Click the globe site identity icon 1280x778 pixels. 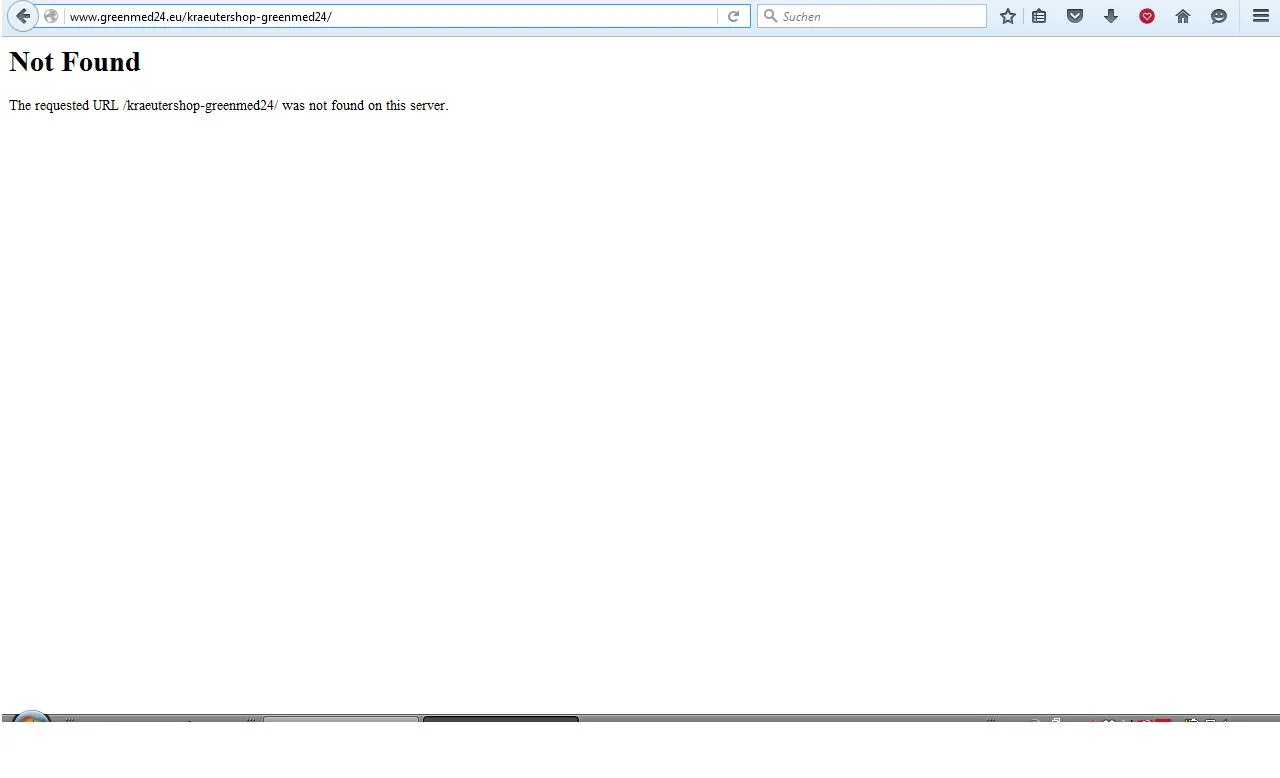tap(51, 16)
